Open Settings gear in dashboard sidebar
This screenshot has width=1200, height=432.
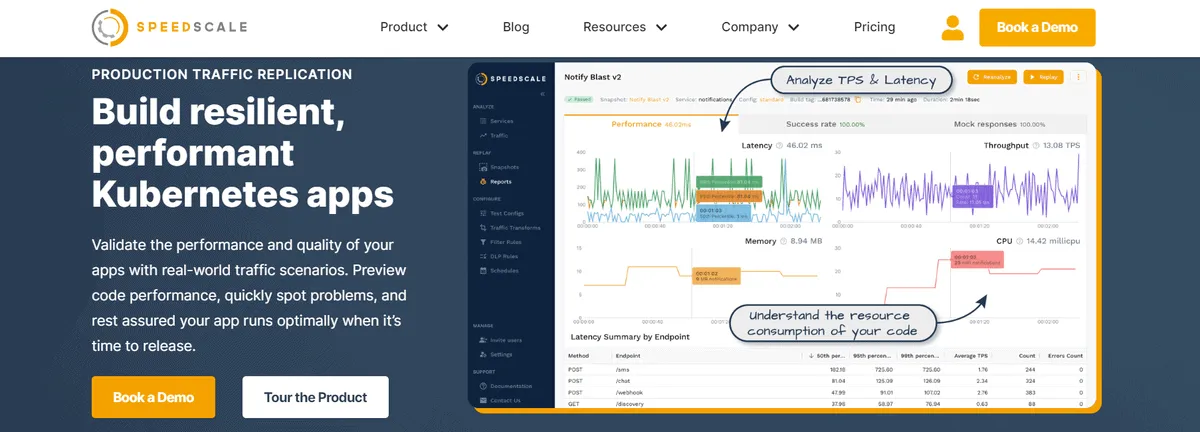point(483,355)
